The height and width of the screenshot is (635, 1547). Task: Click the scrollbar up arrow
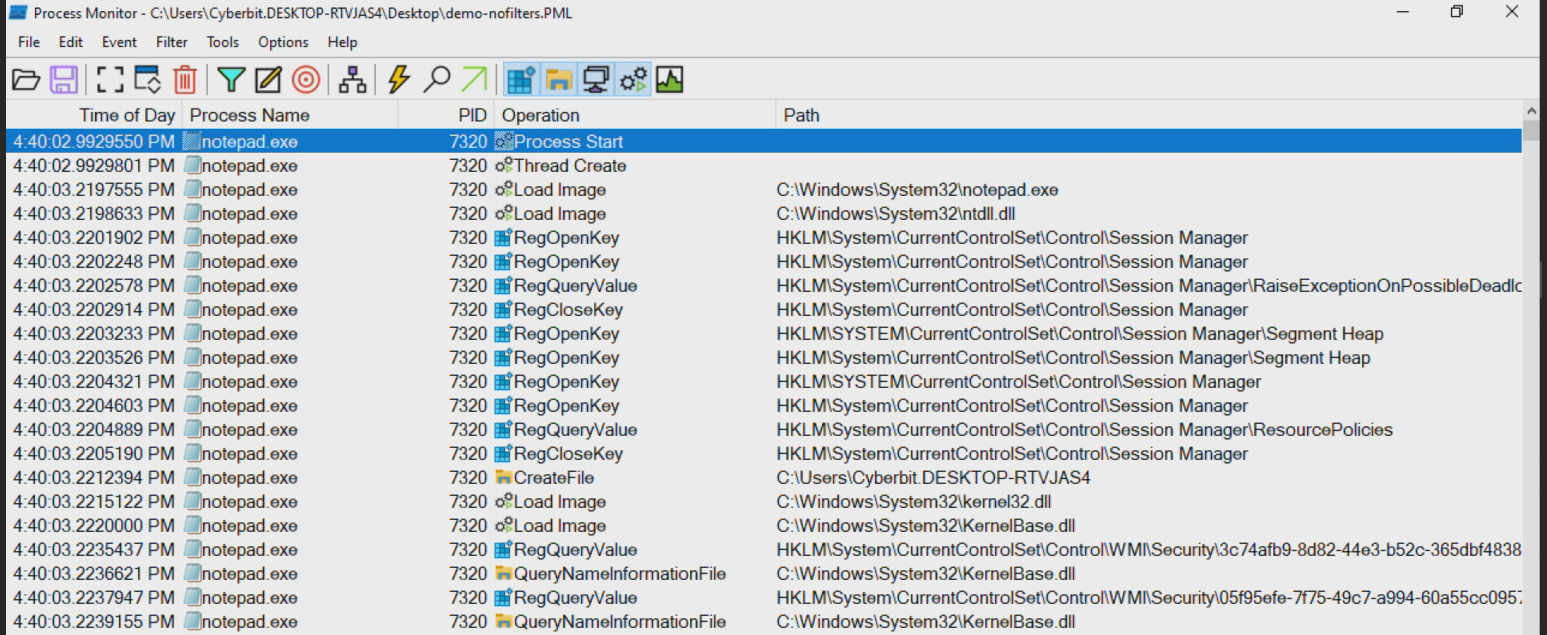pos(1531,111)
